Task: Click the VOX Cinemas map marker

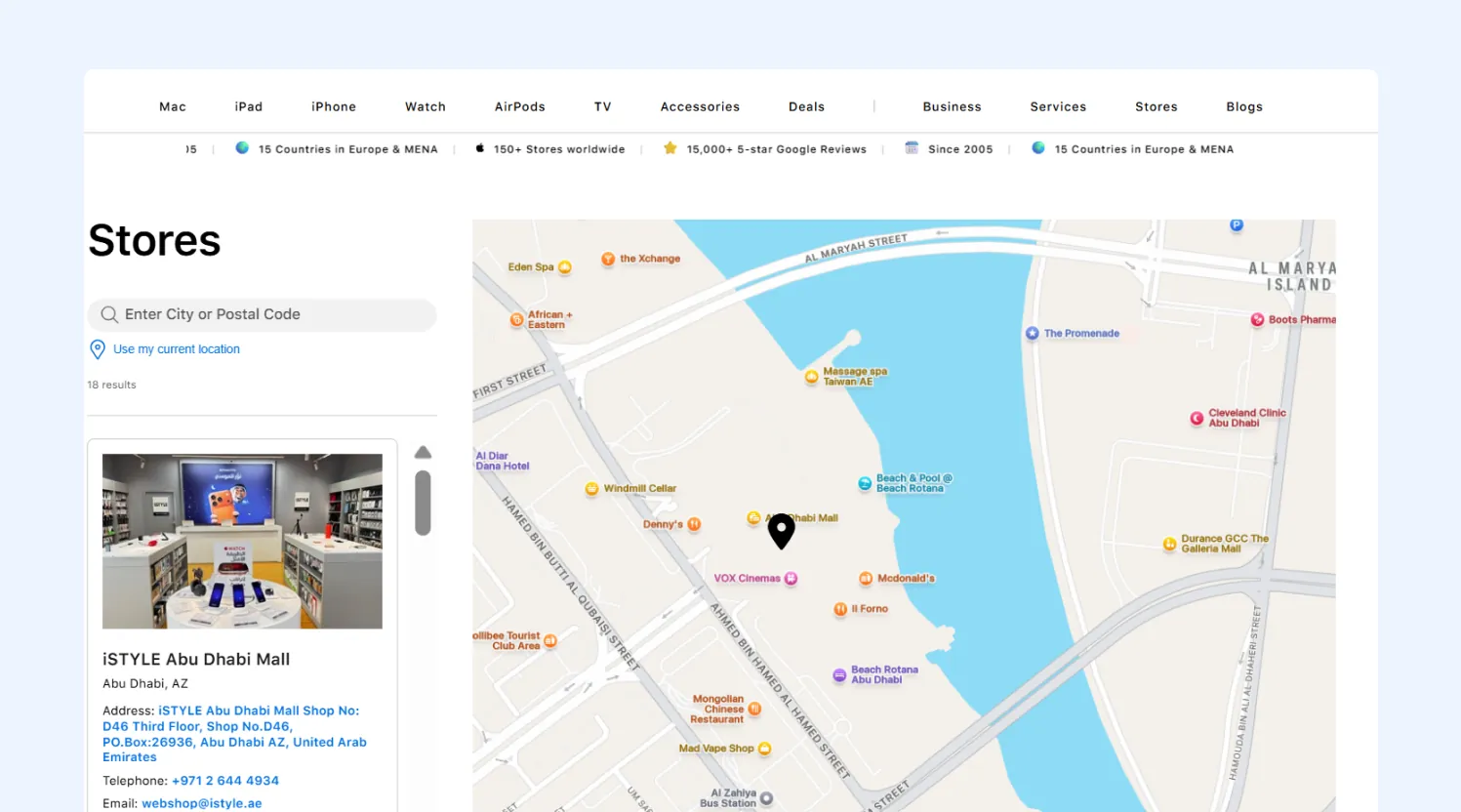Action: pos(791,579)
